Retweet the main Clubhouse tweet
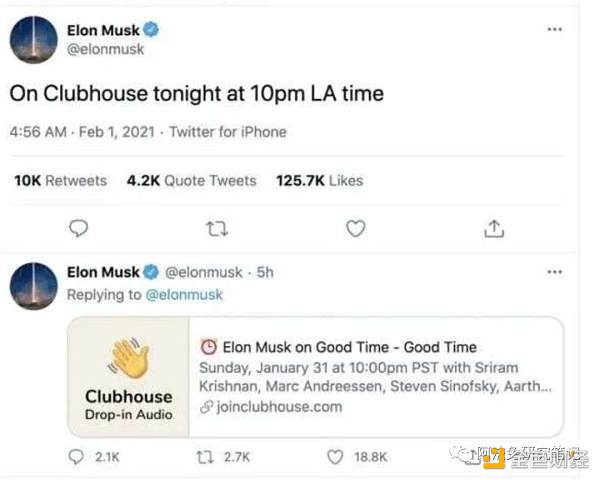The image size is (600, 480). [x=216, y=229]
